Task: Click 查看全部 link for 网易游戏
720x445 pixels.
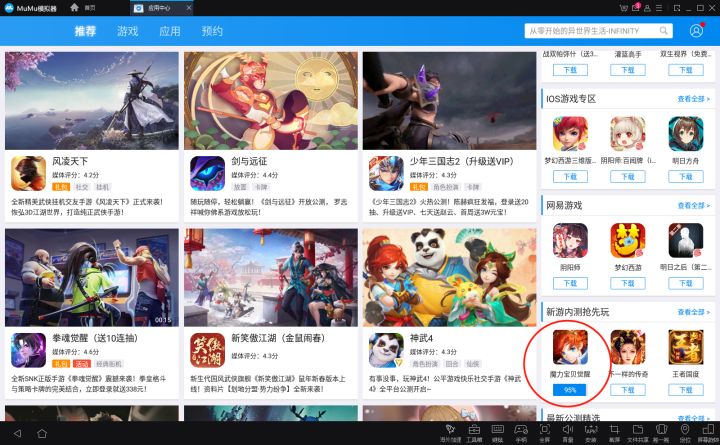Action: [693, 205]
